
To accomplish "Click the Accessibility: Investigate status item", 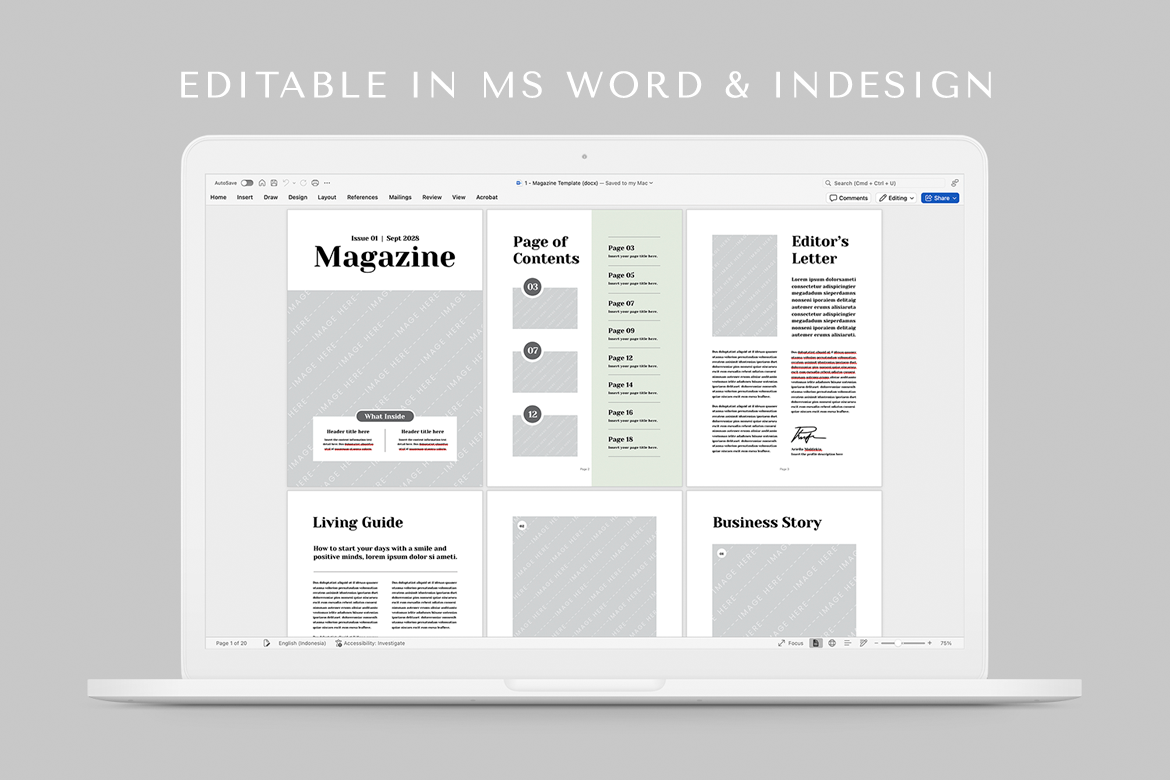I will pos(370,643).
